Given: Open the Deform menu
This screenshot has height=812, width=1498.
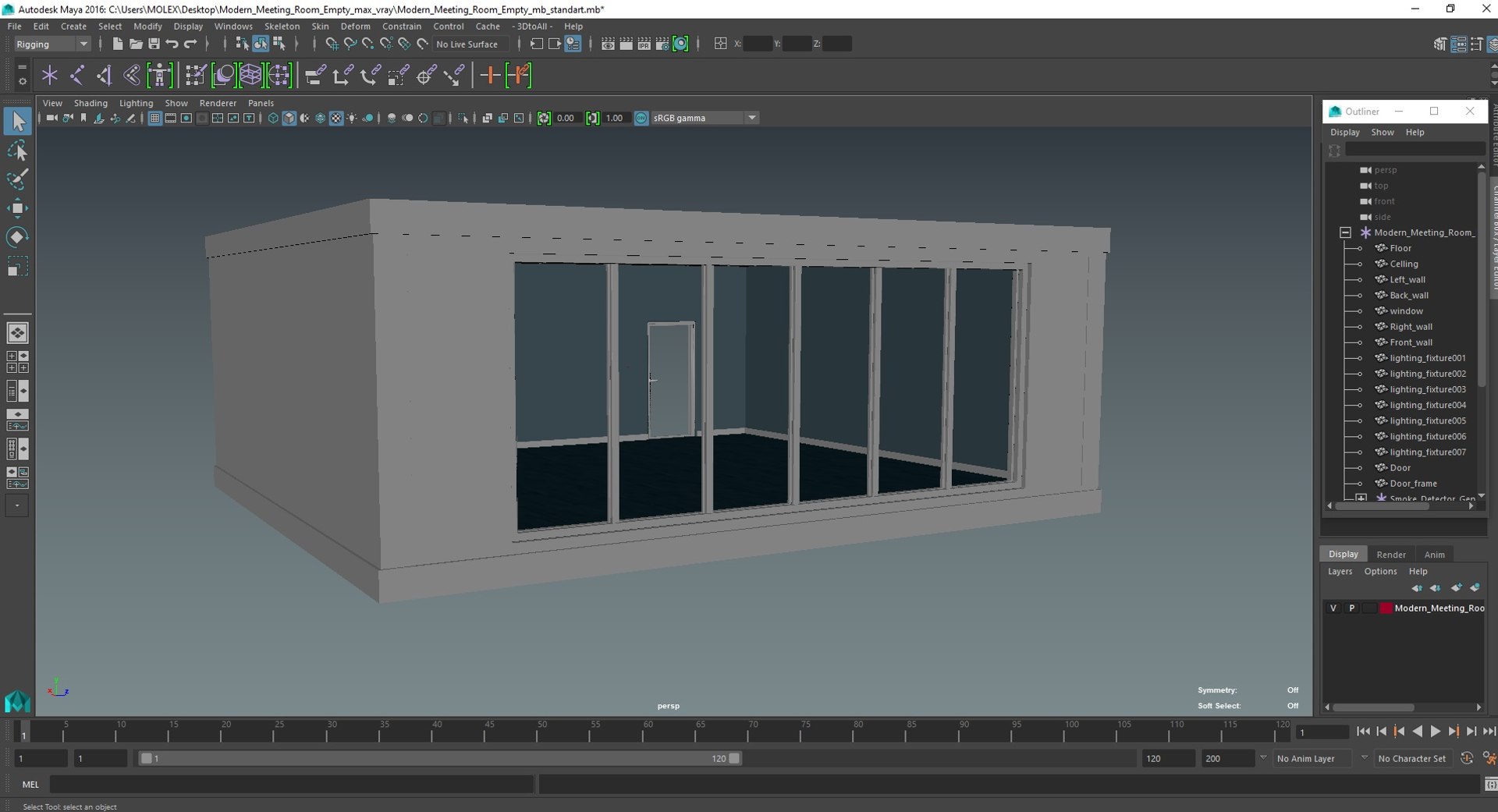Looking at the screenshot, I should (355, 27).
